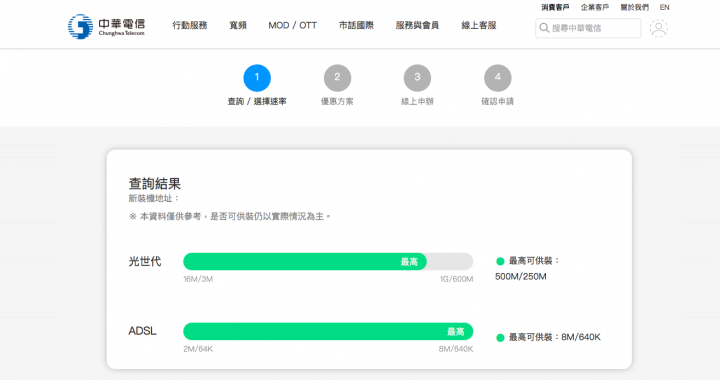Click the 查詢 / 選擇速率 step label
The height and width of the screenshot is (380, 720).
[257, 101]
